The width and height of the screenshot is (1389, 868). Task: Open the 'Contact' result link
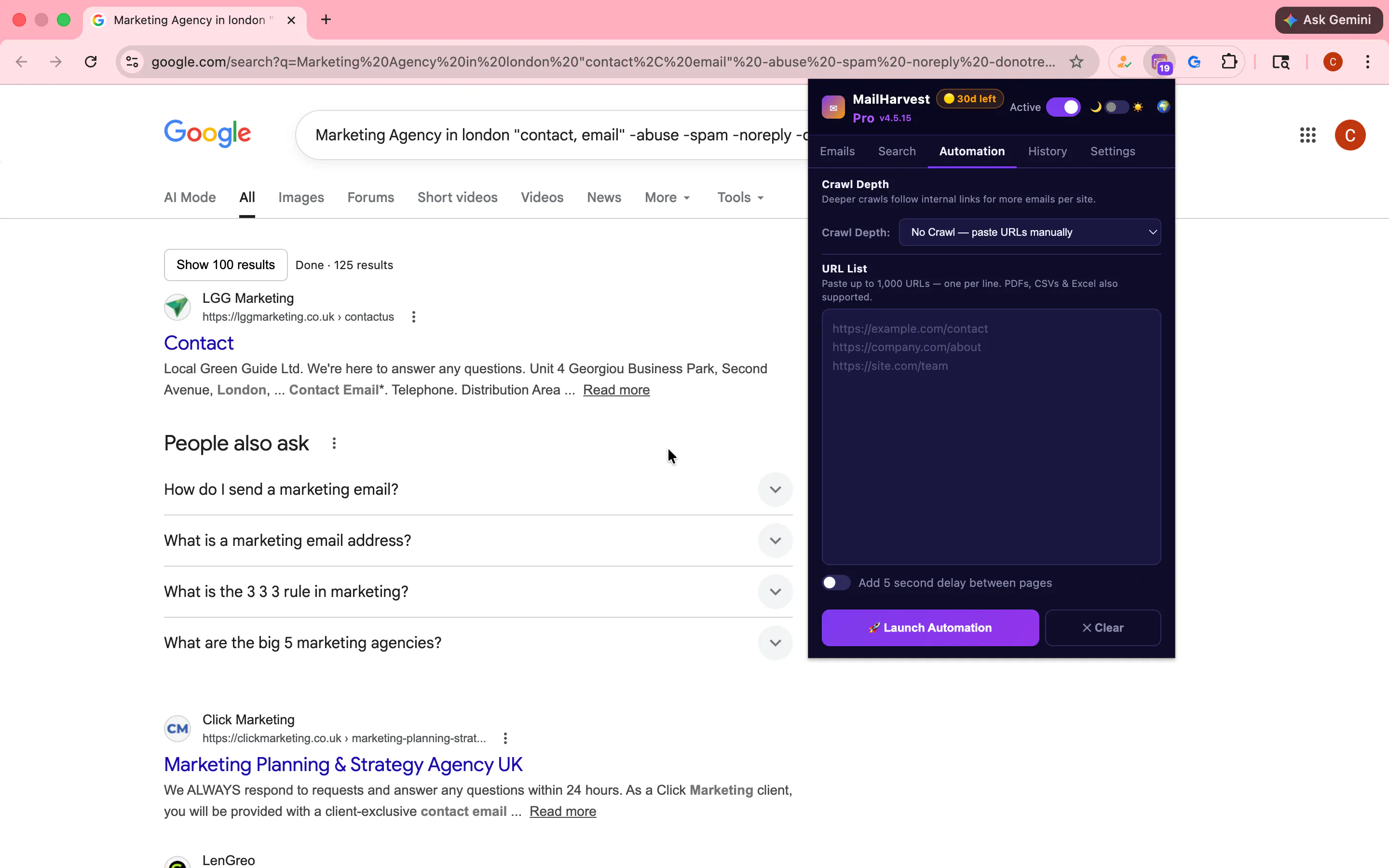tap(199, 343)
